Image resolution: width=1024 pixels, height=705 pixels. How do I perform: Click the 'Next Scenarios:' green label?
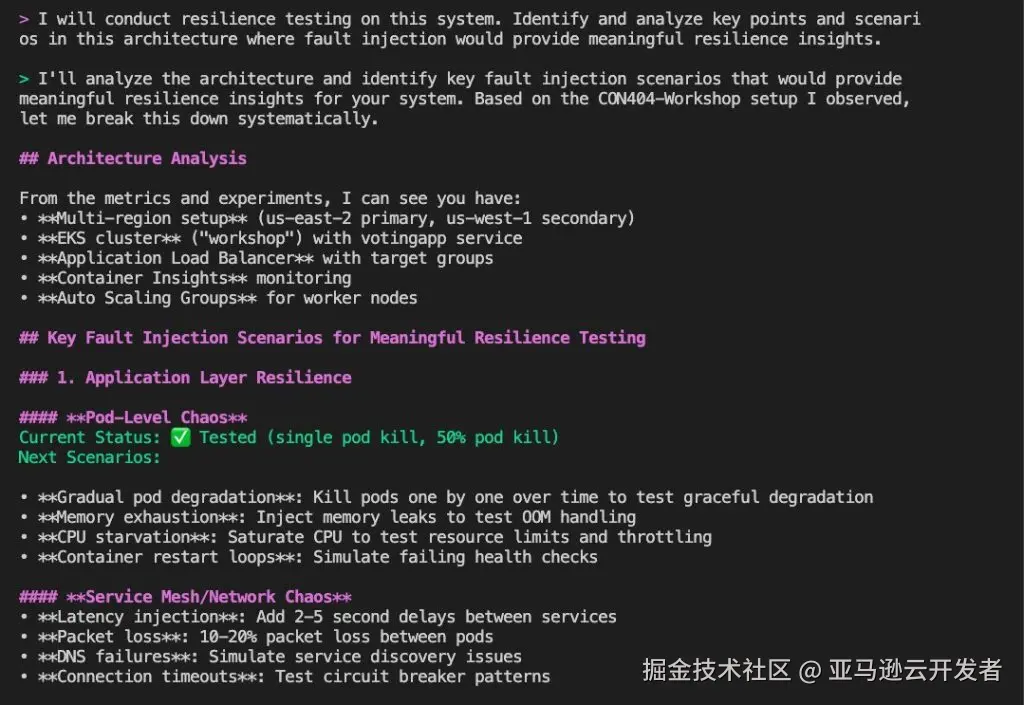(89, 457)
